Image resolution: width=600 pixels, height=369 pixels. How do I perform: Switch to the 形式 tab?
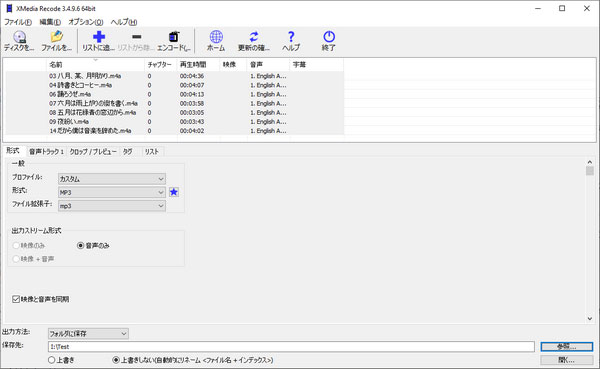(13, 151)
